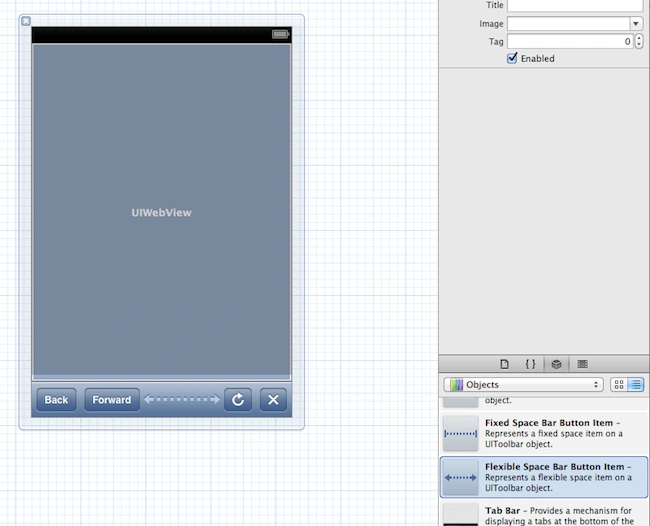Select Fixed Space Bar Button Item
650x526 pixels.
click(x=544, y=434)
